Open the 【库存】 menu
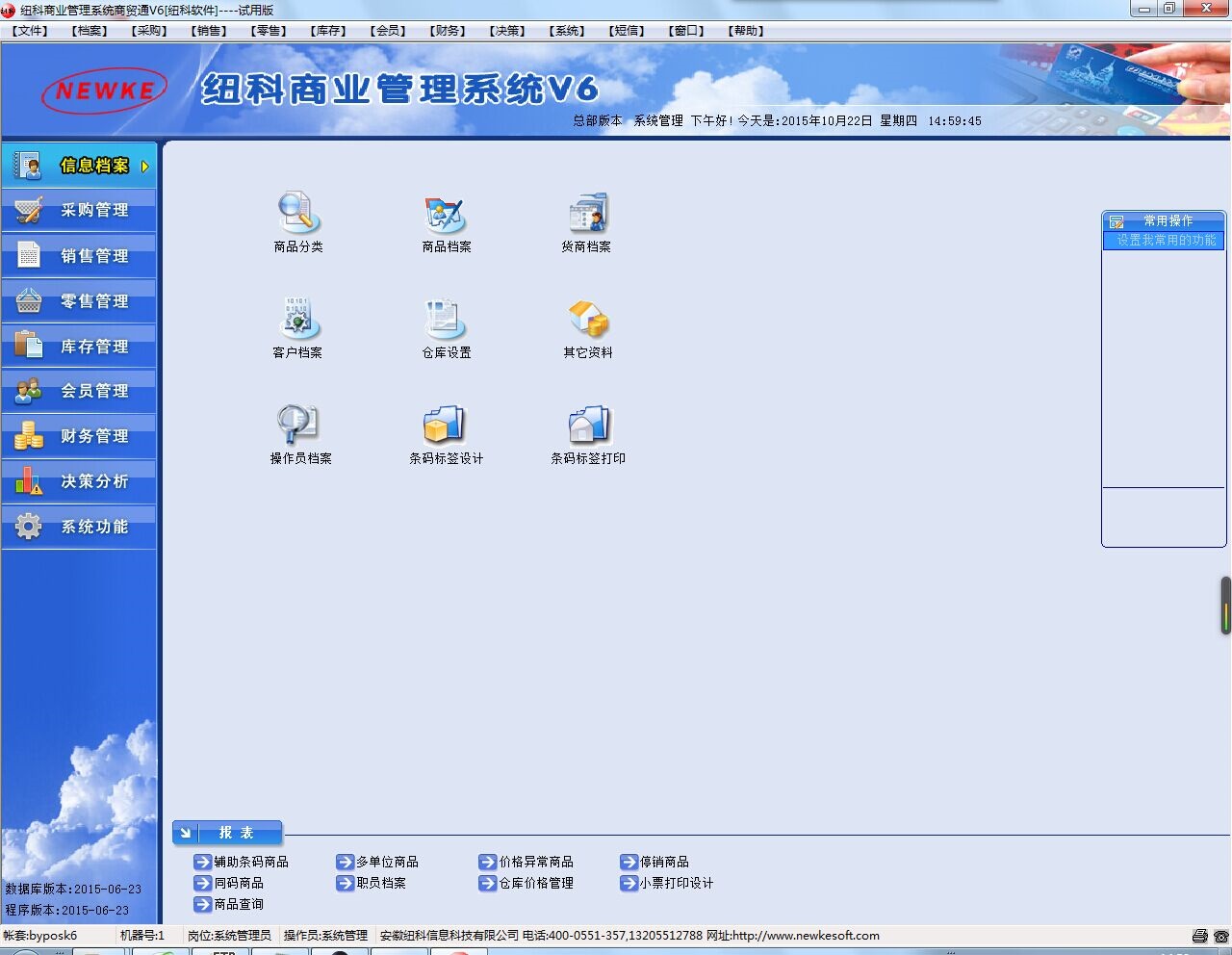The image size is (1232, 955). pyautogui.click(x=328, y=31)
